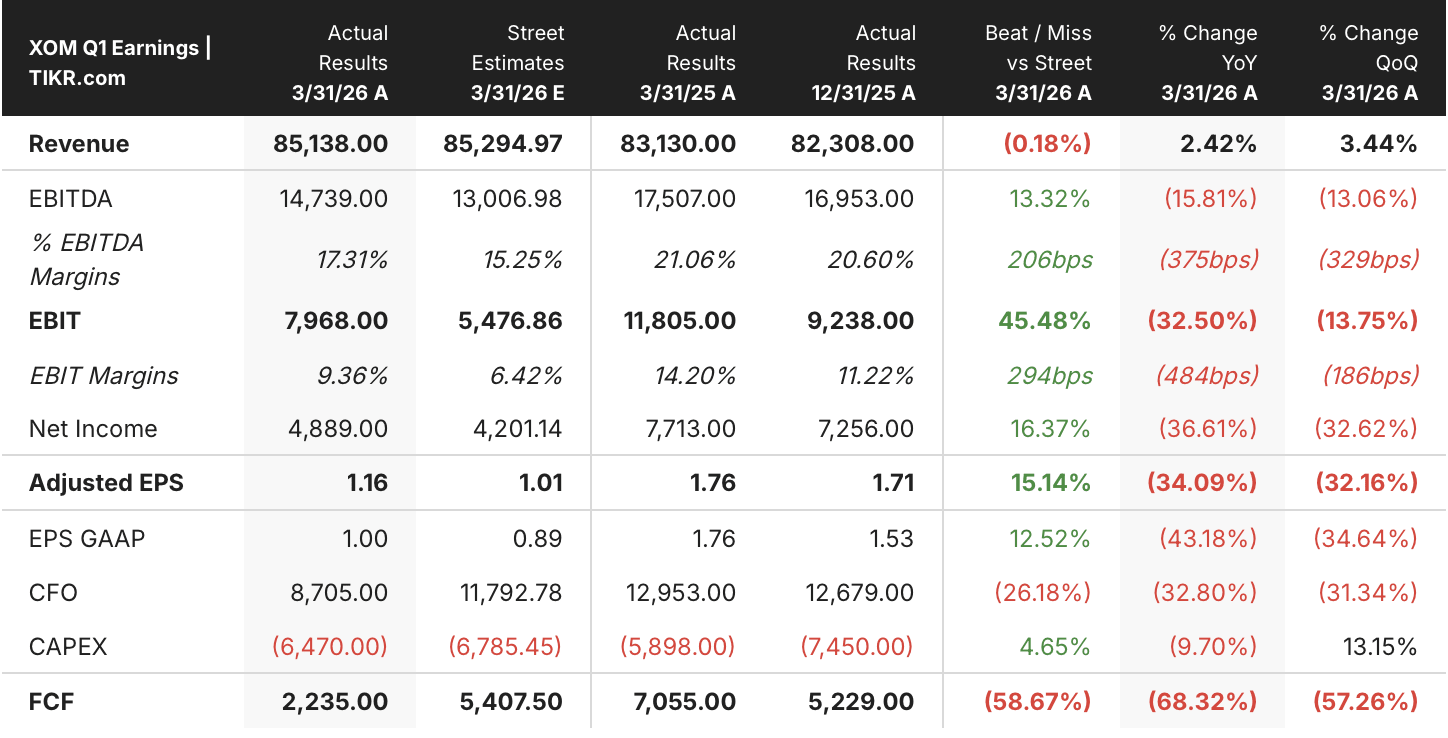Click EBIT margin beat "294bps"
This screenshot has height=738, width=1448.
tap(1051, 376)
